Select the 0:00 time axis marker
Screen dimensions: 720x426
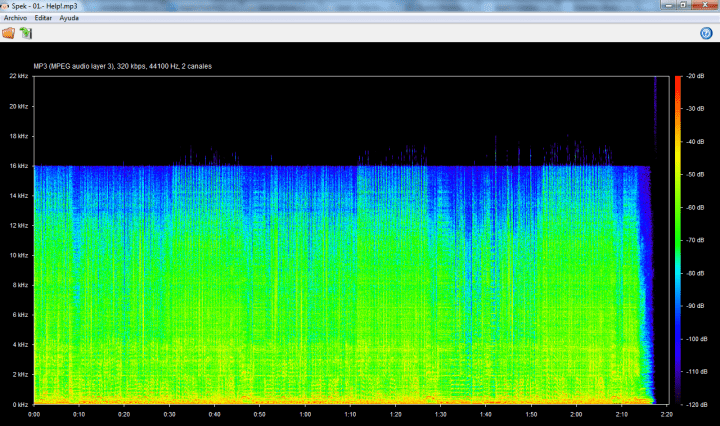point(34,413)
